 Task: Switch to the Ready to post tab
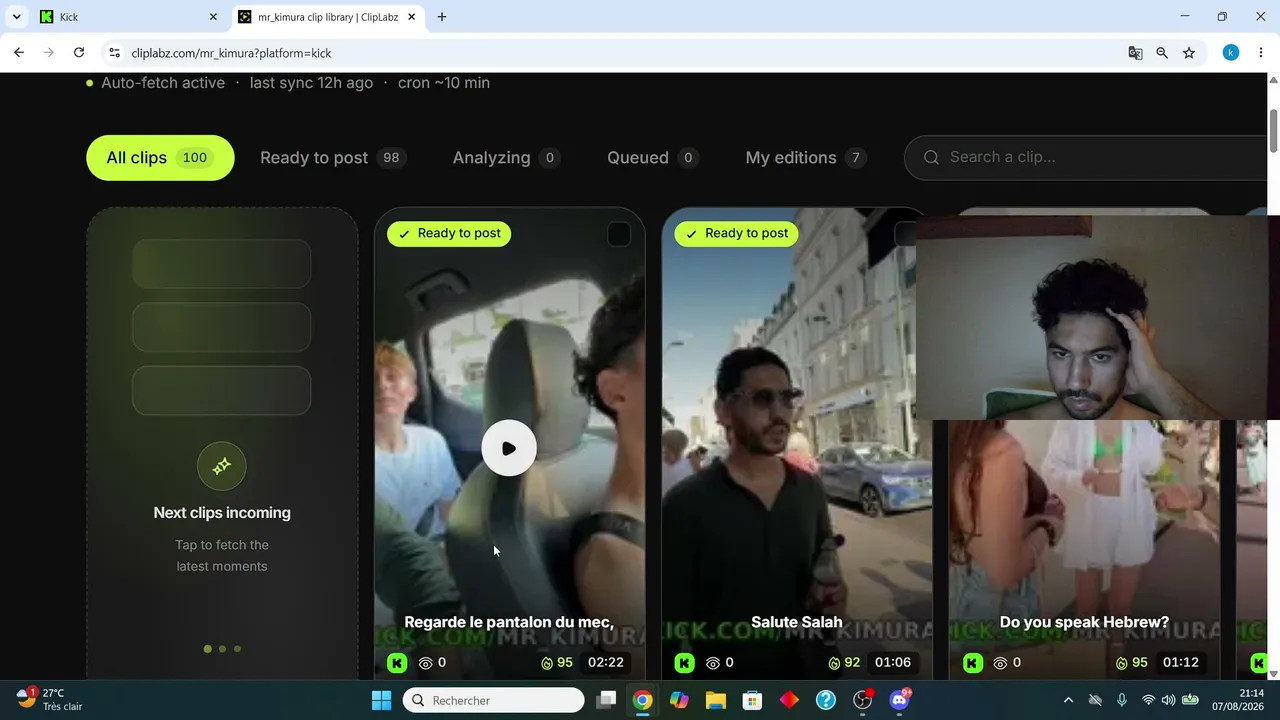(332, 158)
